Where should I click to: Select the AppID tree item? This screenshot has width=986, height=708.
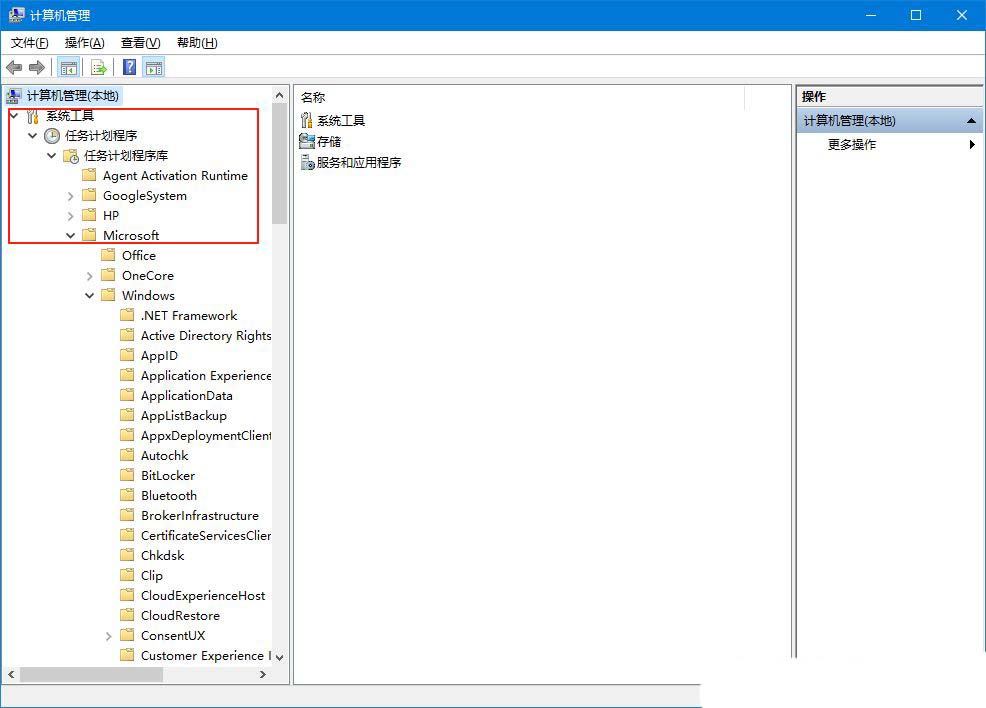(x=159, y=356)
